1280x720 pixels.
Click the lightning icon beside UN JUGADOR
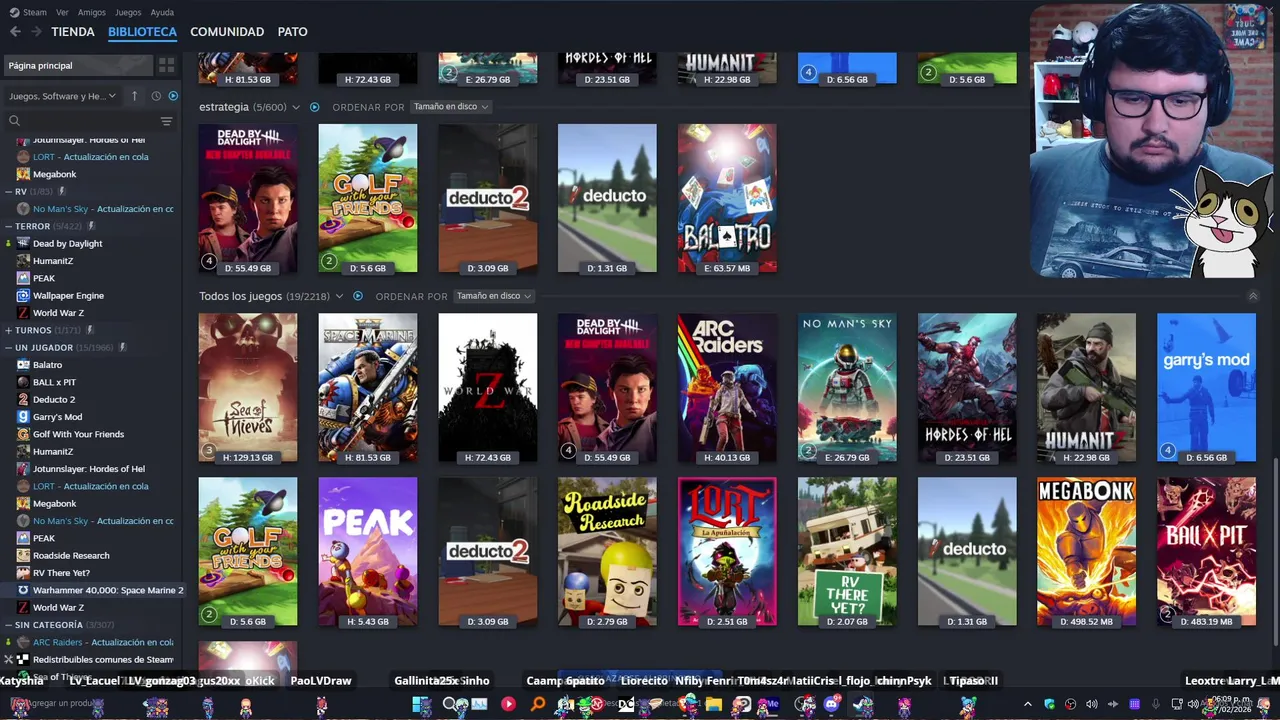pyautogui.click(x=122, y=347)
